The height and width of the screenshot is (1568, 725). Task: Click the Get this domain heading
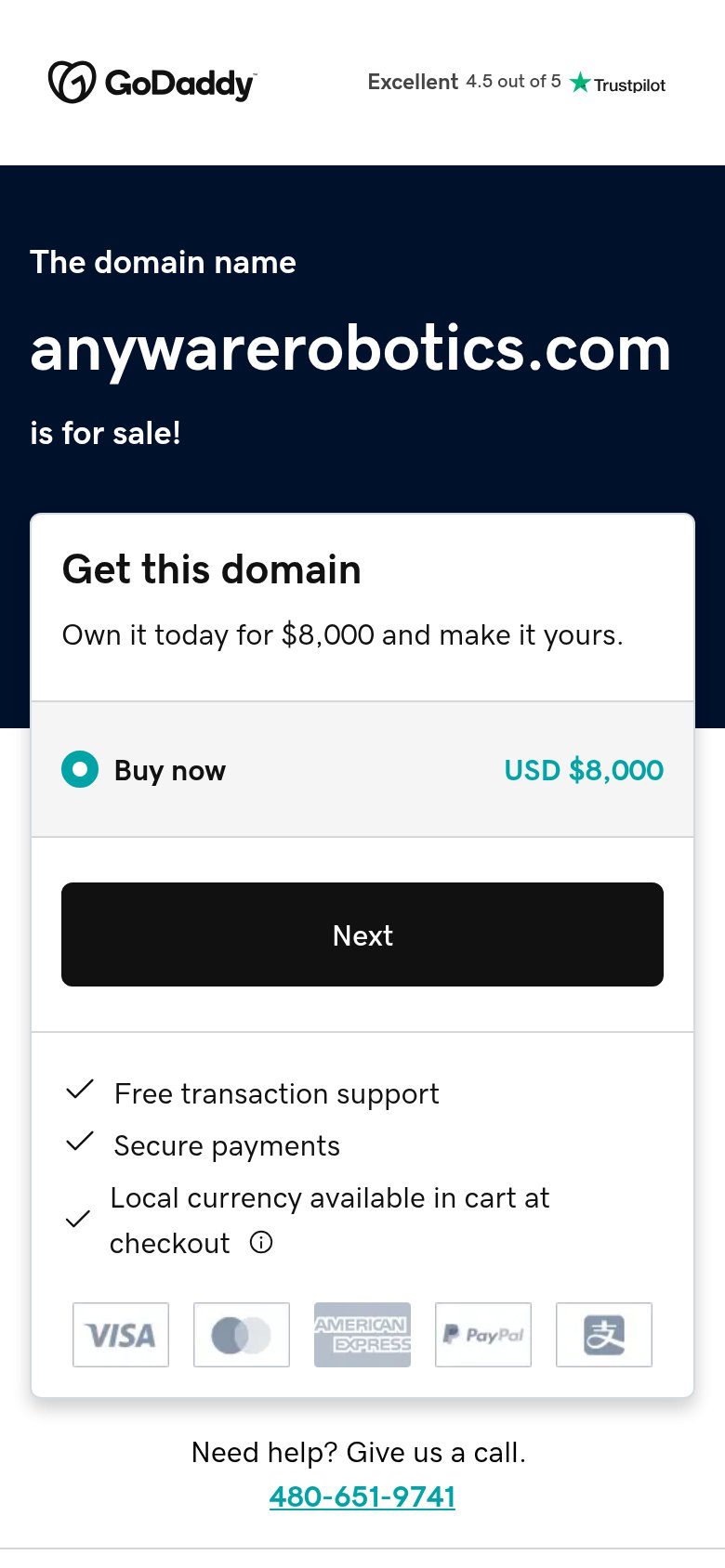tap(212, 569)
